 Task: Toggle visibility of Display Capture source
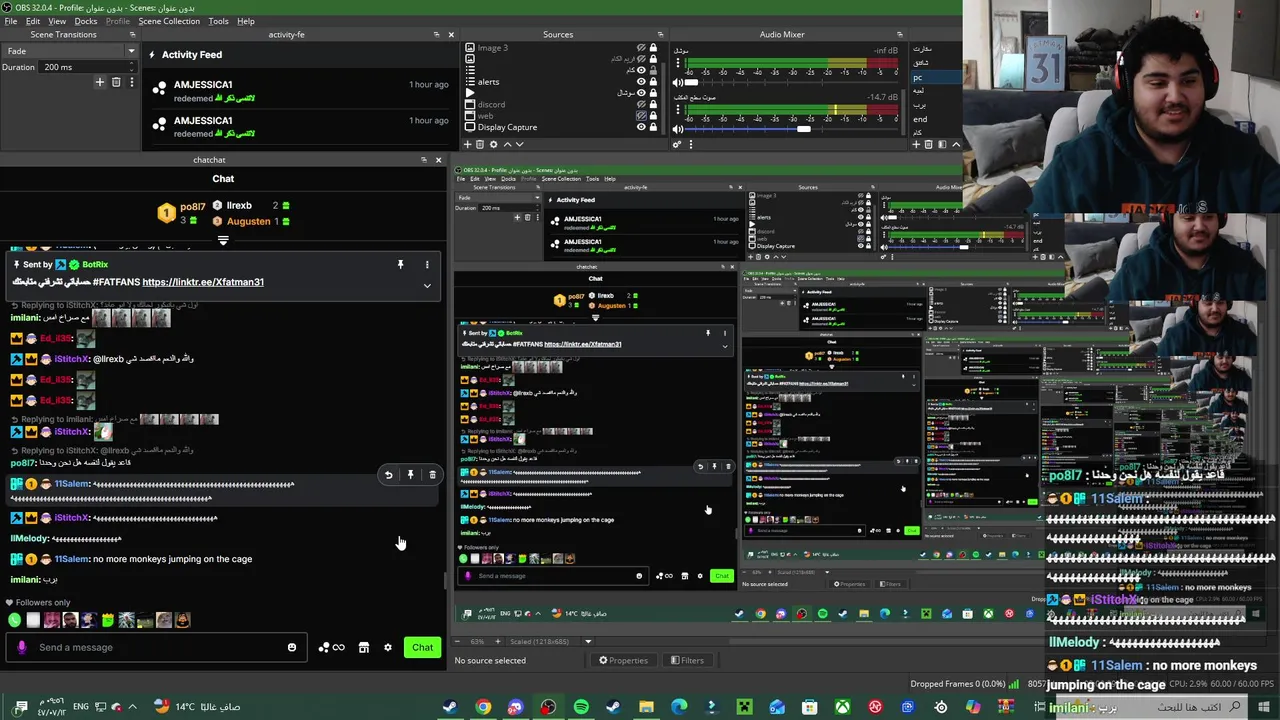pos(641,127)
